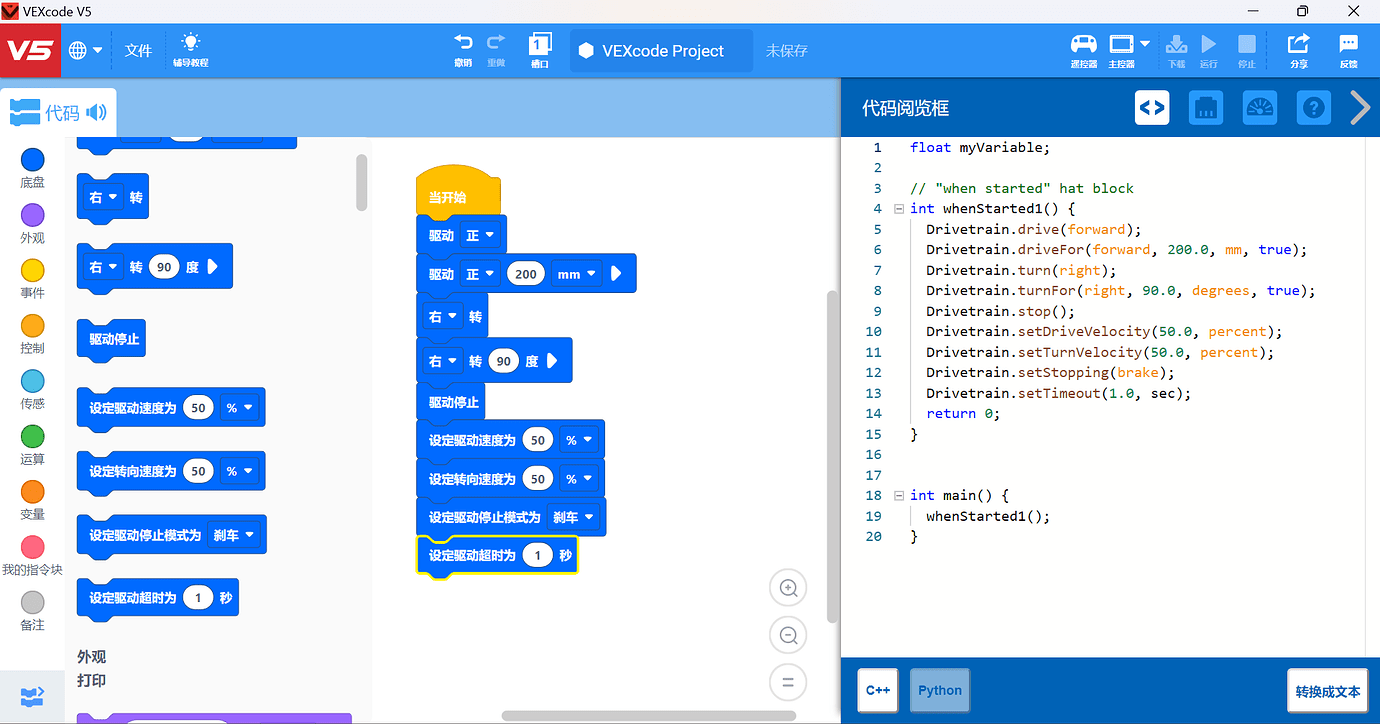The width and height of the screenshot is (1380, 724).
Task: Open 辅导教程 tutorials
Action: coord(189,50)
